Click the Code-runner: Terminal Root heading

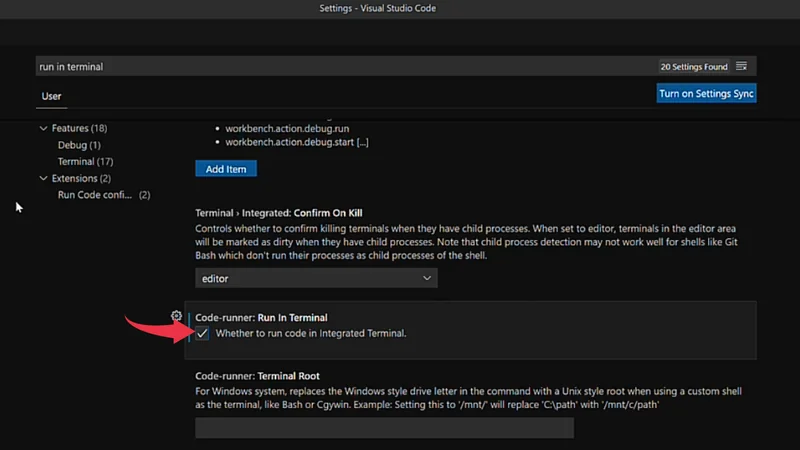pos(257,375)
